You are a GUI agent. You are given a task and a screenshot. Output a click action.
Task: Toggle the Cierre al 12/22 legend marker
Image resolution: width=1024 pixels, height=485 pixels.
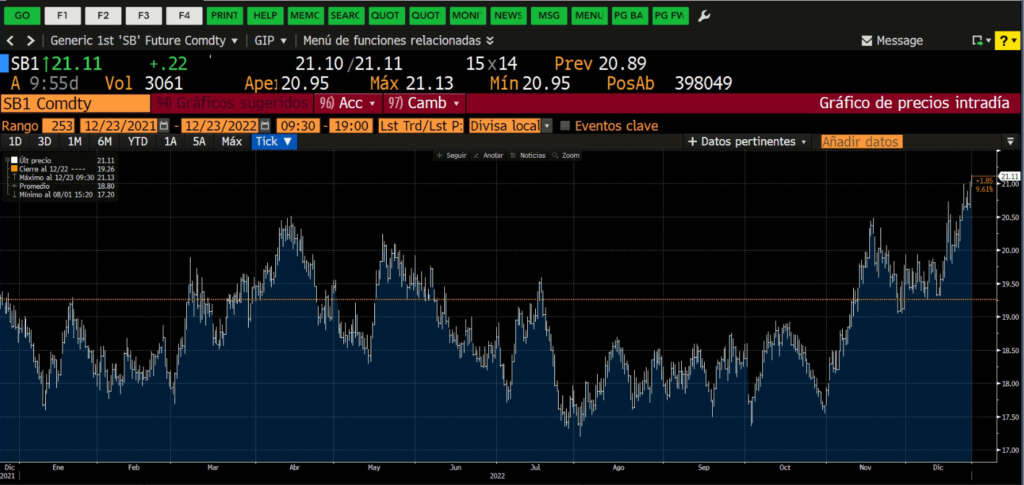pyautogui.click(x=14, y=169)
